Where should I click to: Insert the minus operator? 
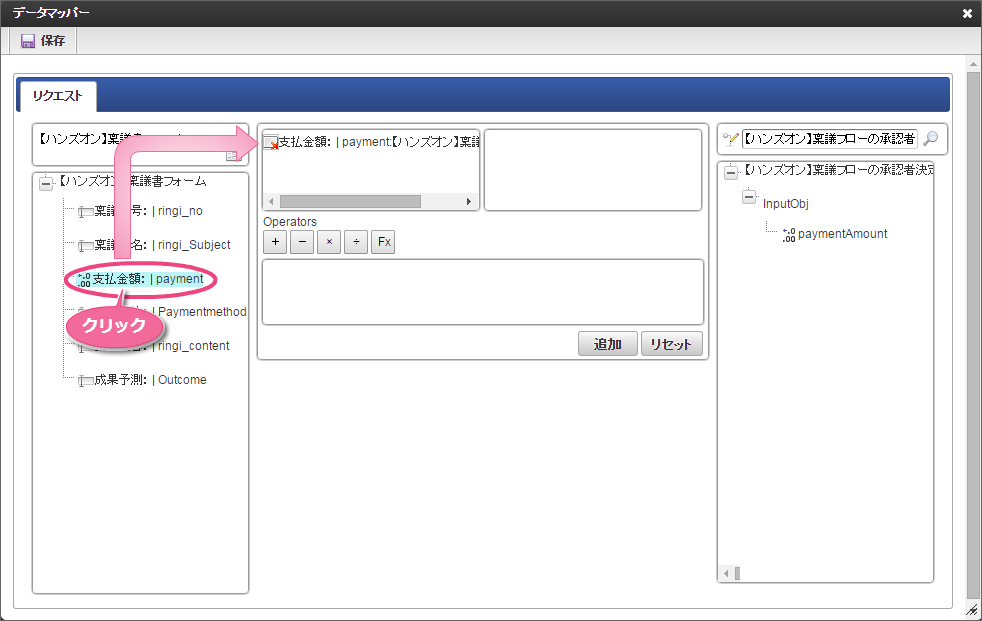click(x=302, y=242)
